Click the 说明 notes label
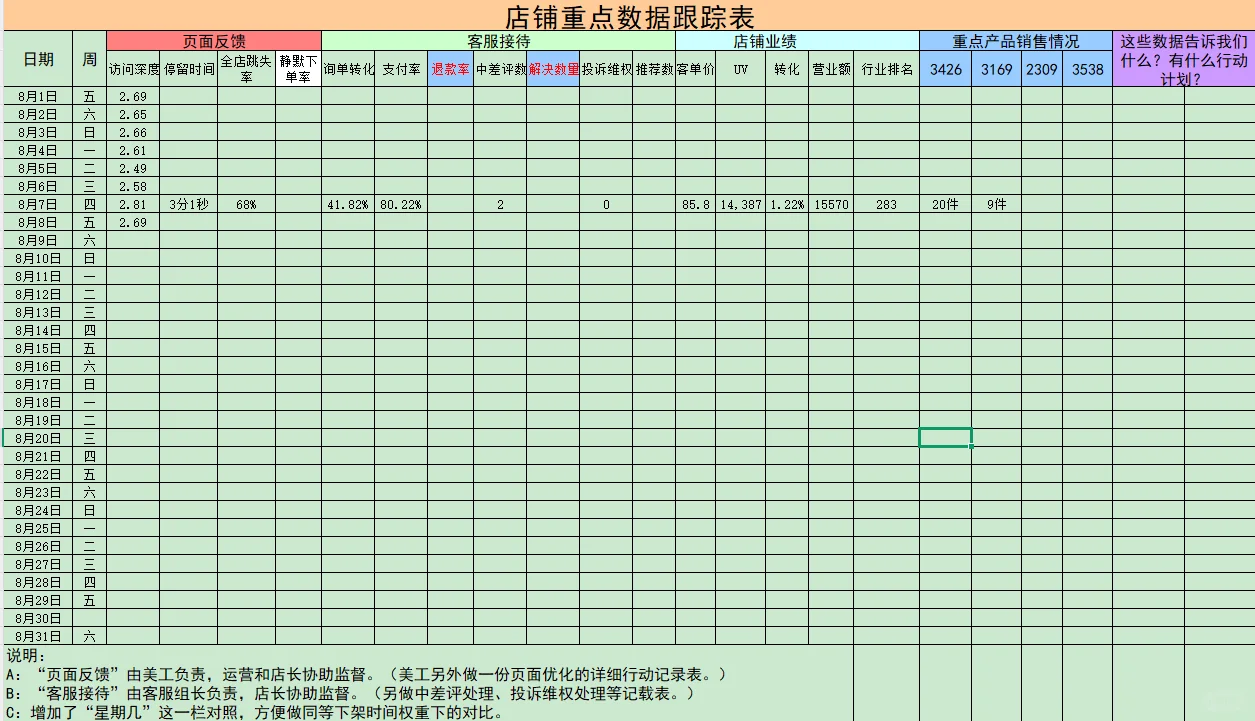 tap(26, 655)
